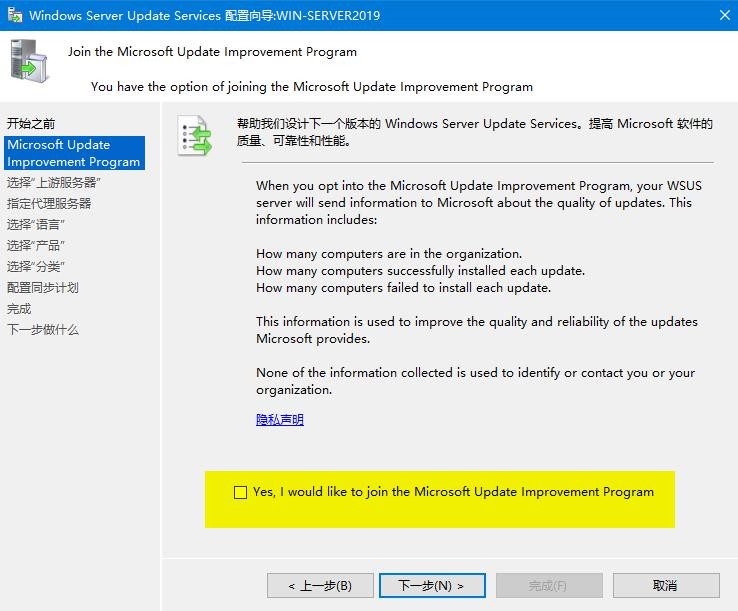Go back with the 上一步(B) button
The width and height of the screenshot is (738, 611).
(x=320, y=585)
